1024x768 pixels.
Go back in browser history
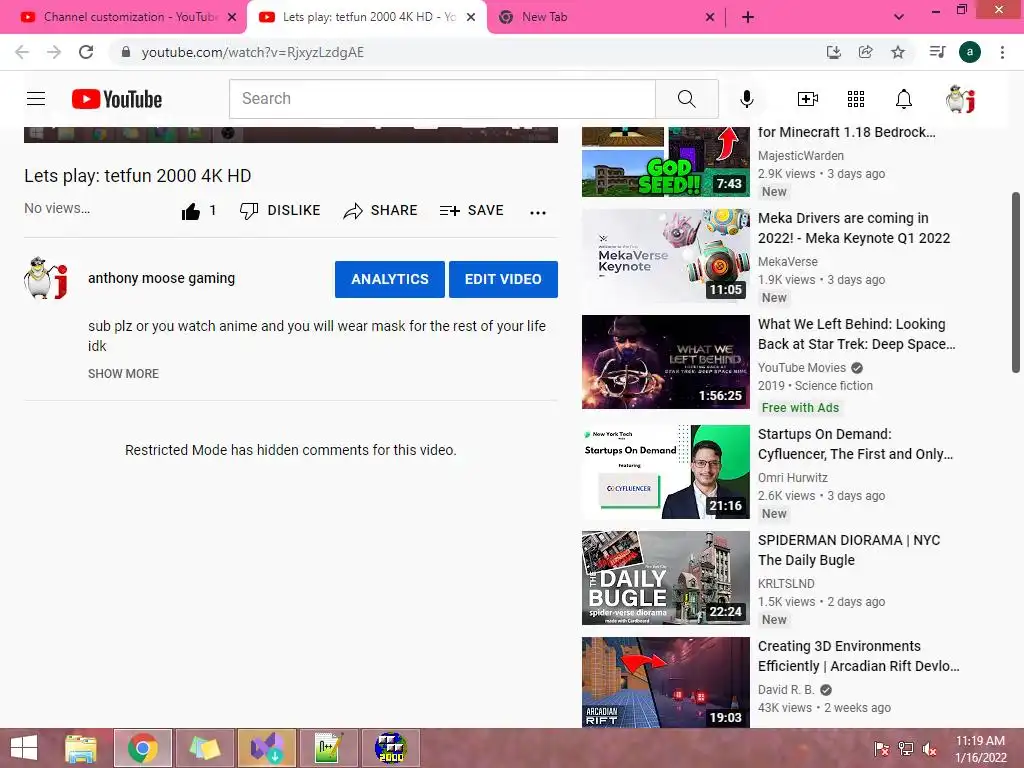click(22, 52)
